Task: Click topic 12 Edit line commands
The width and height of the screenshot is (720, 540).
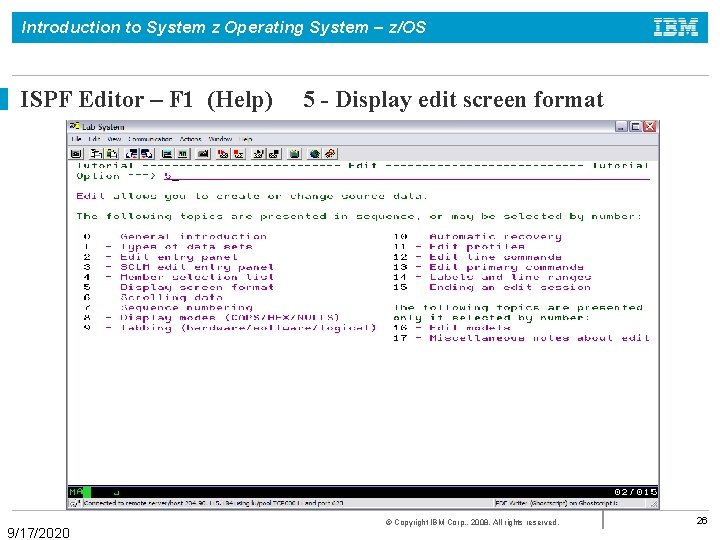Action: (478, 257)
